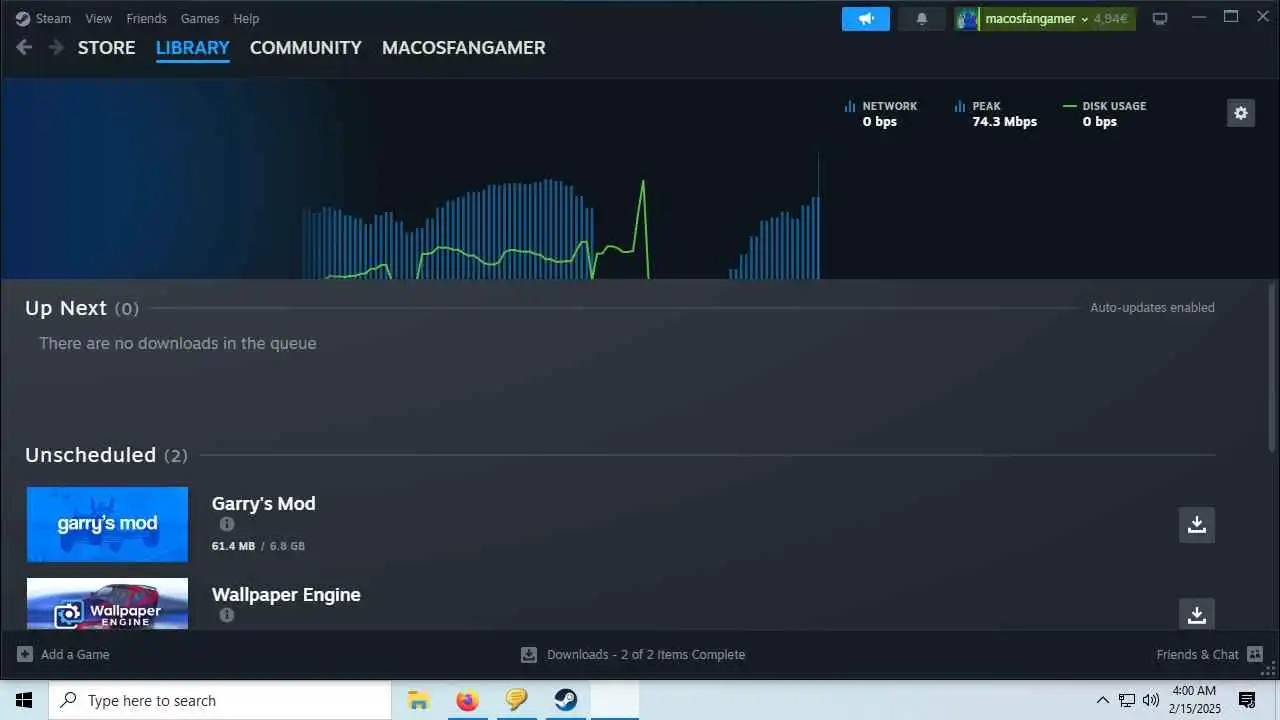Click the info icon under Garry's Mod
This screenshot has width=1280, height=720.
[227, 524]
